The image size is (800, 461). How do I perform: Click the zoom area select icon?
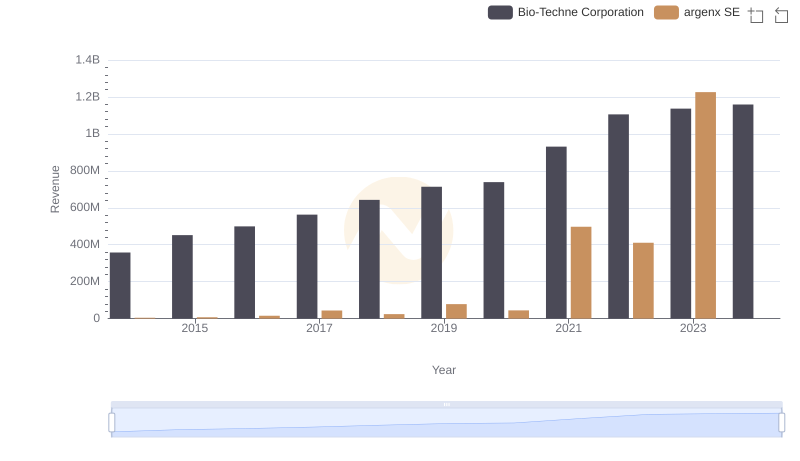(756, 15)
